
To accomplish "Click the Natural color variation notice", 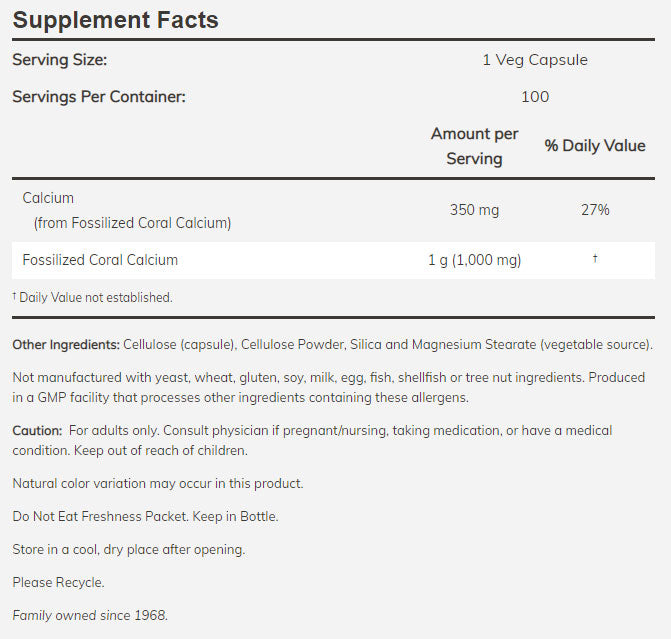I will 157,483.
